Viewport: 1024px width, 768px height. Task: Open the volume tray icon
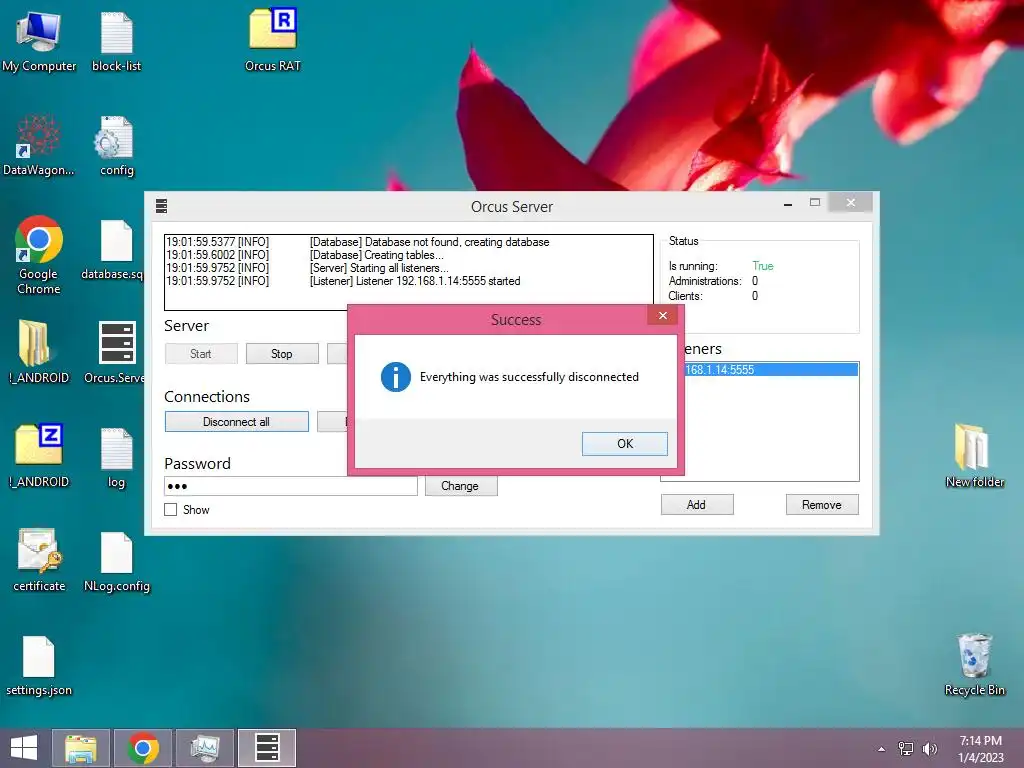click(929, 748)
